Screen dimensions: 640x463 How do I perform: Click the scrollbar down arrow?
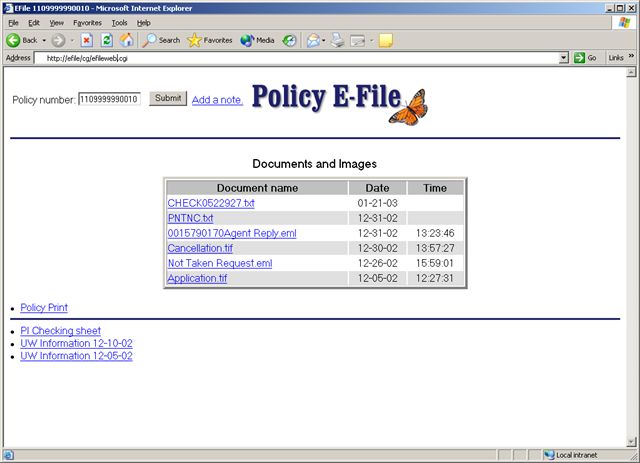pos(631,442)
